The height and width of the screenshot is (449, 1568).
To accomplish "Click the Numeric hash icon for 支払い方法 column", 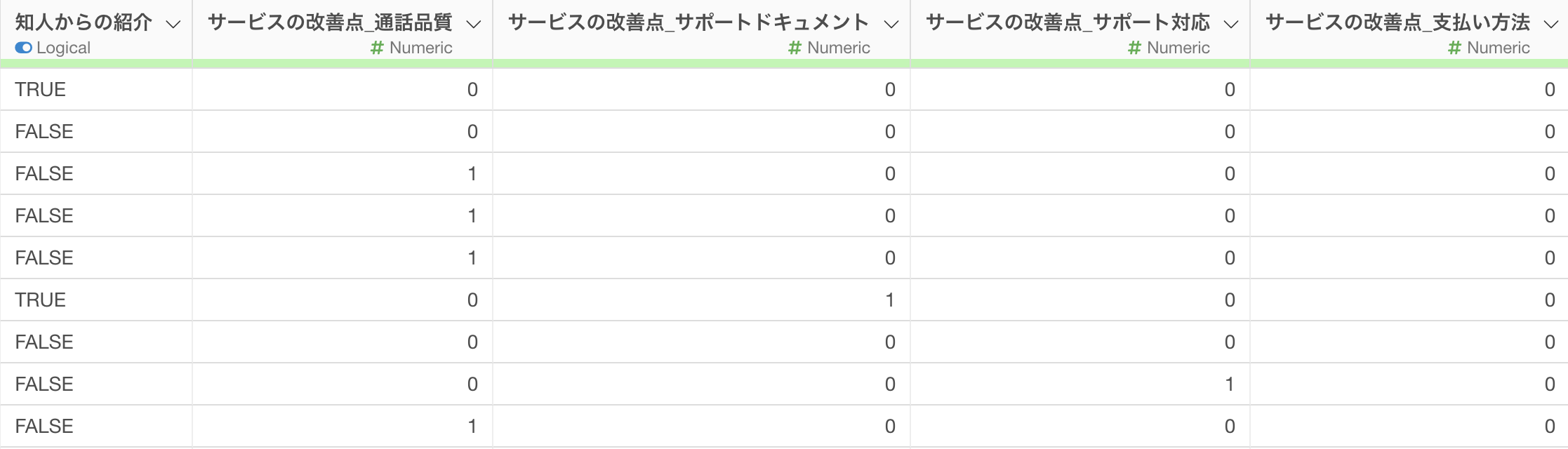I will tap(1454, 48).
